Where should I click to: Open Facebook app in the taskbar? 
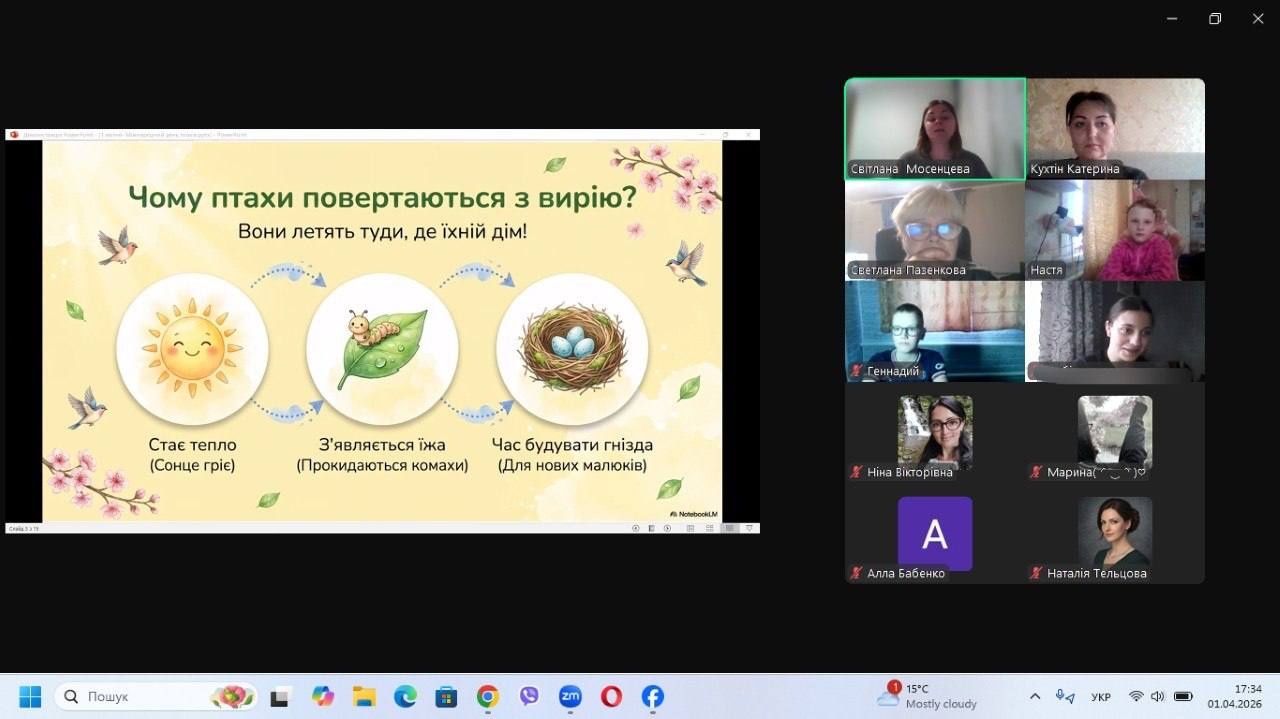[x=652, y=697]
